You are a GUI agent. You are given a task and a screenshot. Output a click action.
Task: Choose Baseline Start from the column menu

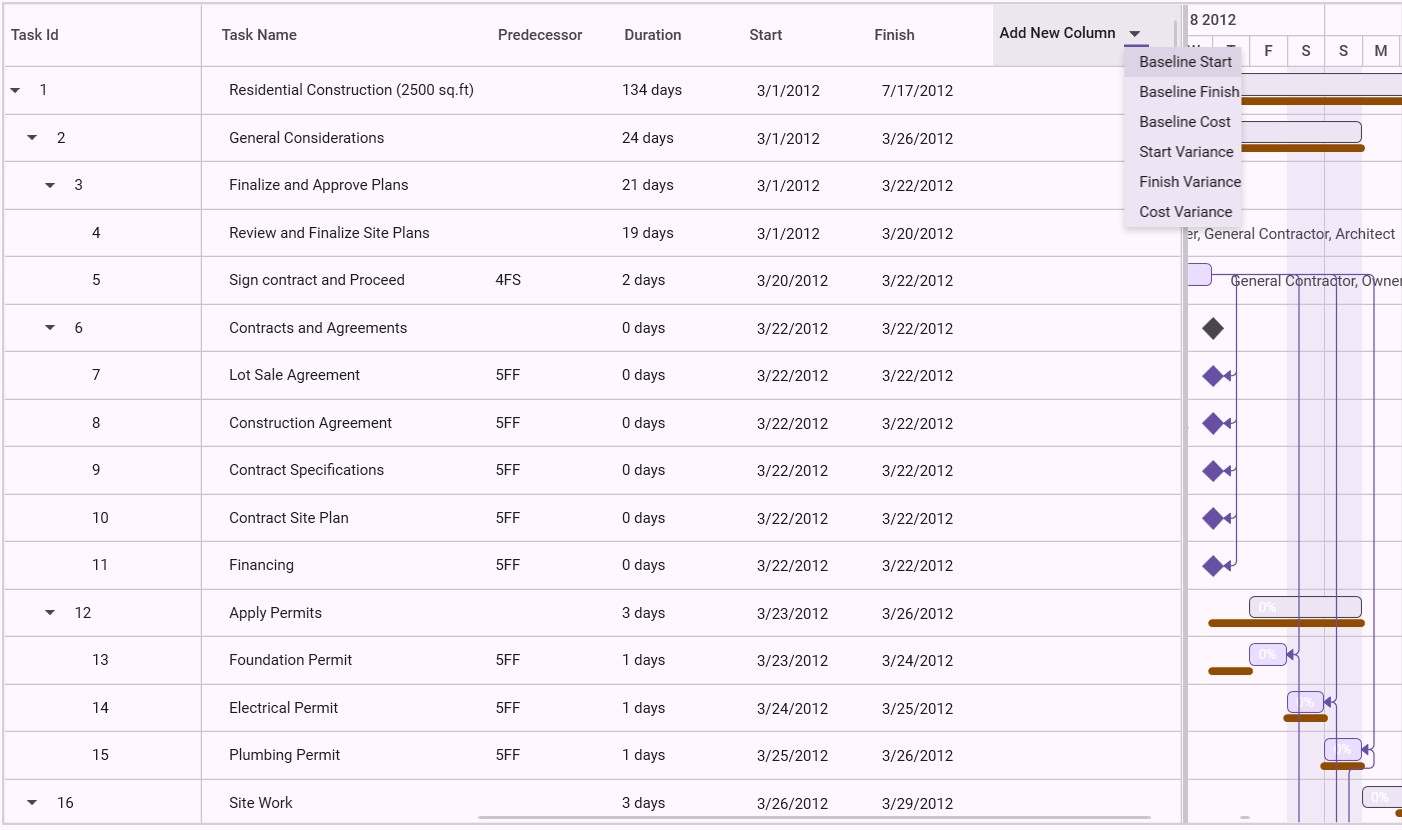pos(1184,62)
